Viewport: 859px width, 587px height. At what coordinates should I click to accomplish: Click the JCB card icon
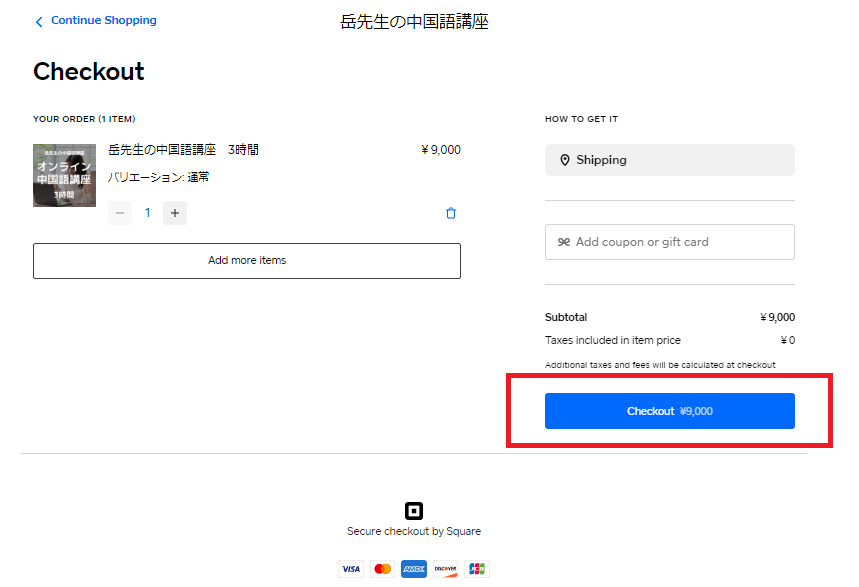(477, 569)
